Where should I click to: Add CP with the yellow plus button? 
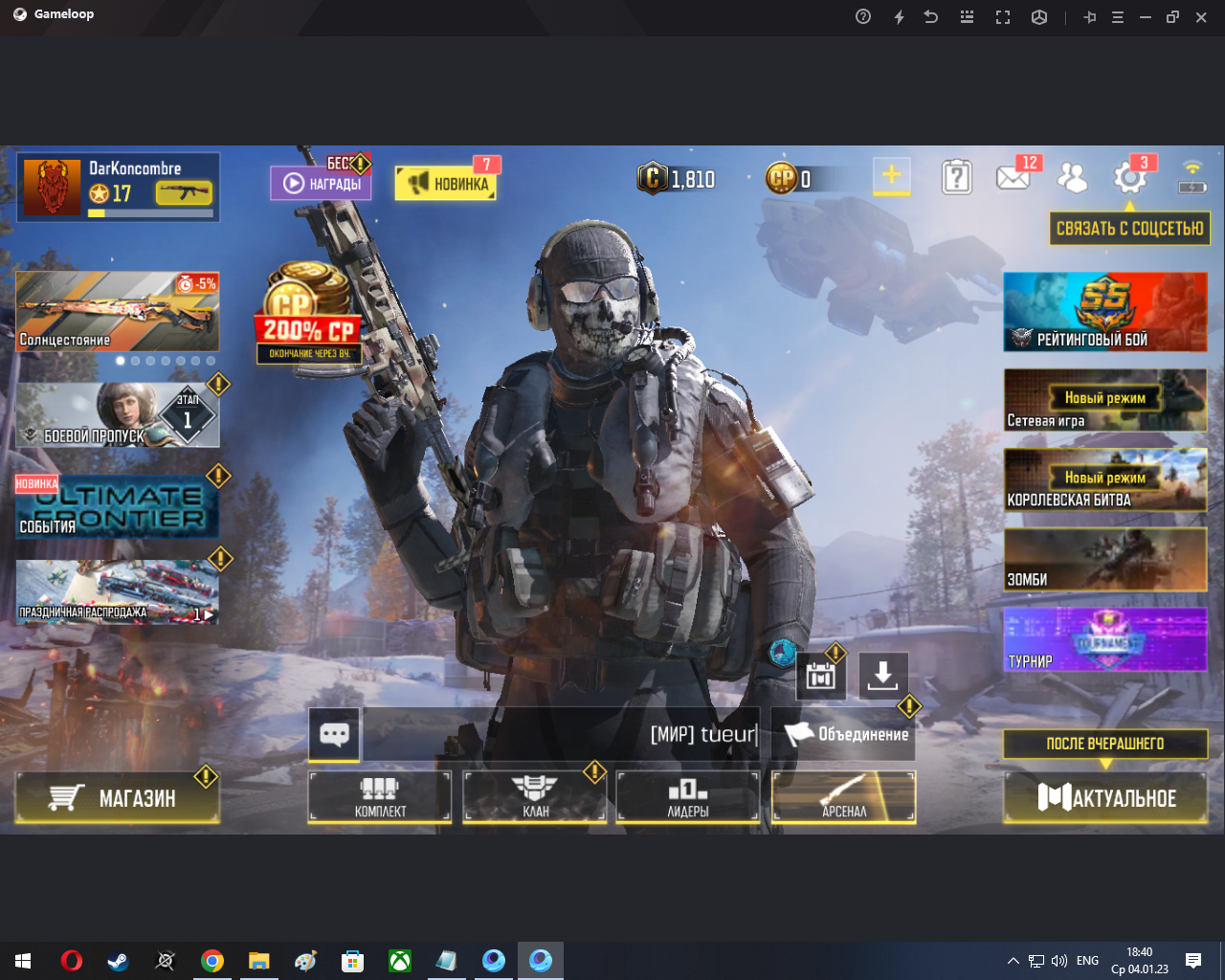pyautogui.click(x=891, y=176)
